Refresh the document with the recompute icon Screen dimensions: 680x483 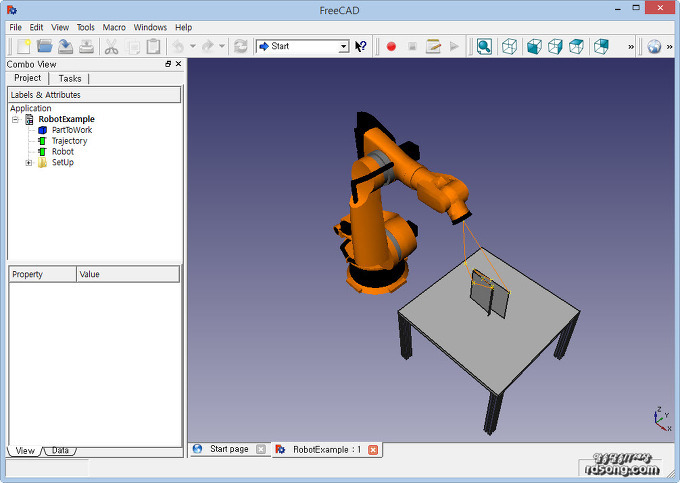point(241,46)
